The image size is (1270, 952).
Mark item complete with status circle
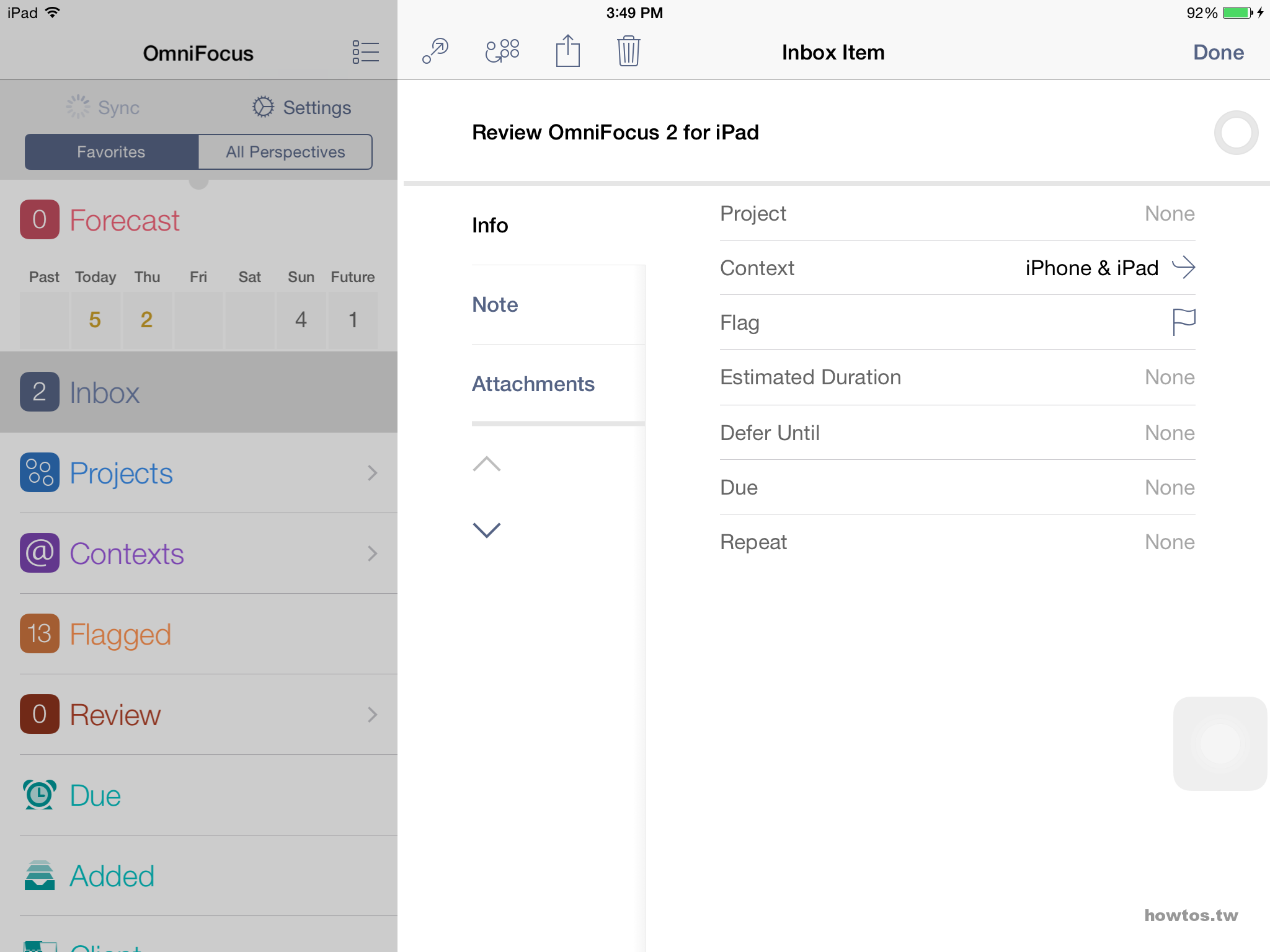tap(1236, 133)
